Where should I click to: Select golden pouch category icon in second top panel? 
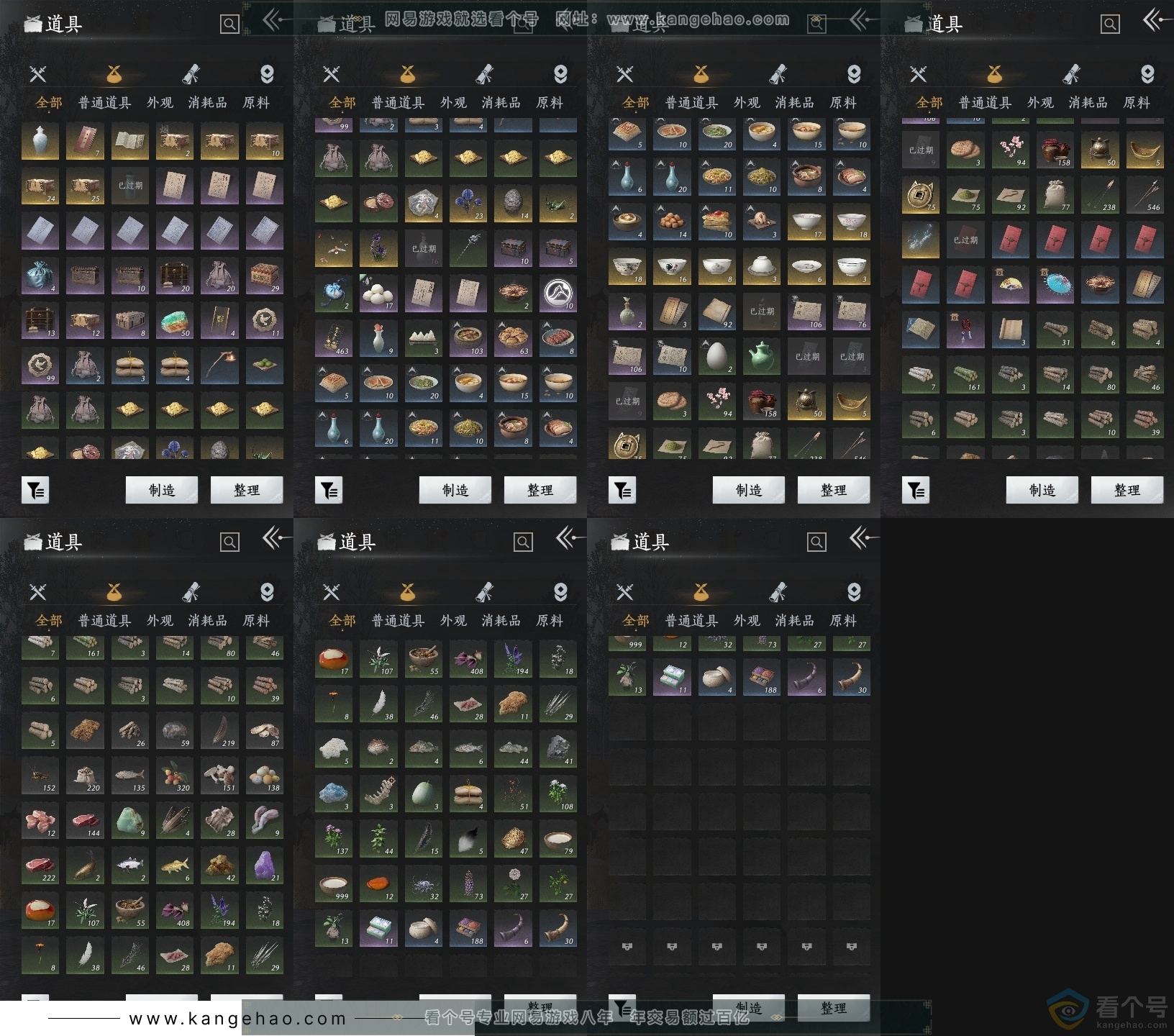pos(408,73)
